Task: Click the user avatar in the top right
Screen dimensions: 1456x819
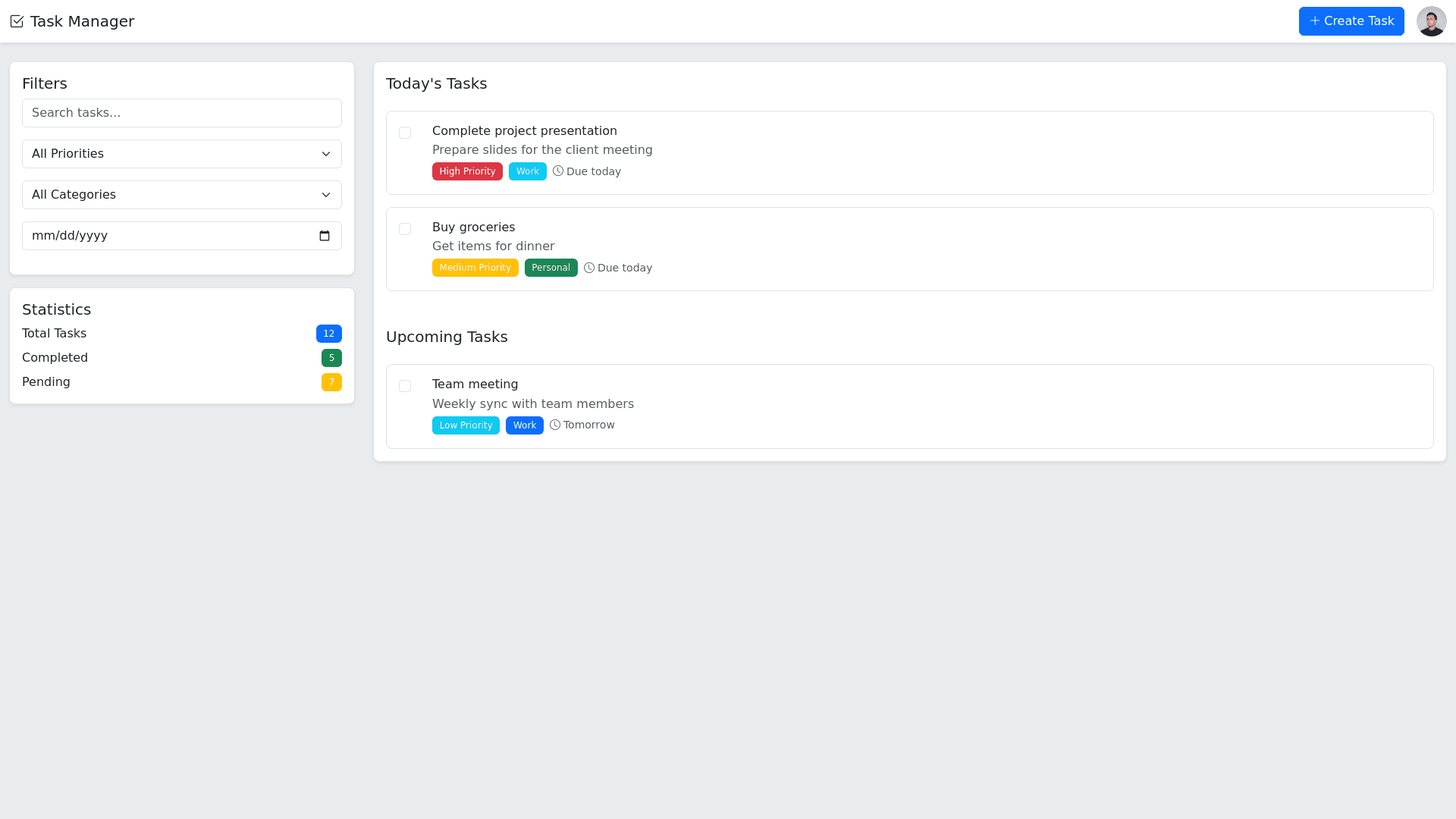Action: click(x=1431, y=21)
